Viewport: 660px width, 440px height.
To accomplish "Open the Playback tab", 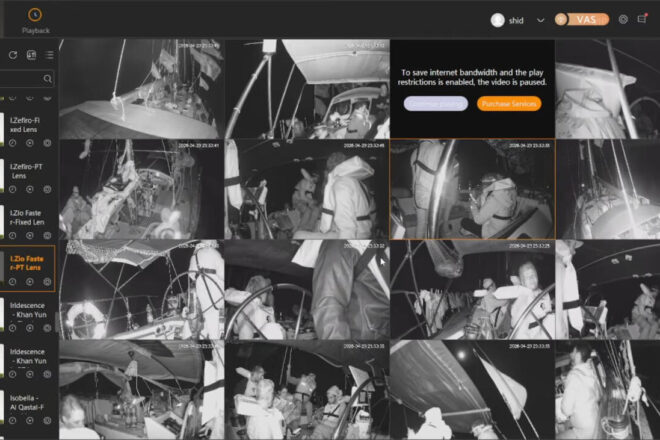I will (35, 20).
